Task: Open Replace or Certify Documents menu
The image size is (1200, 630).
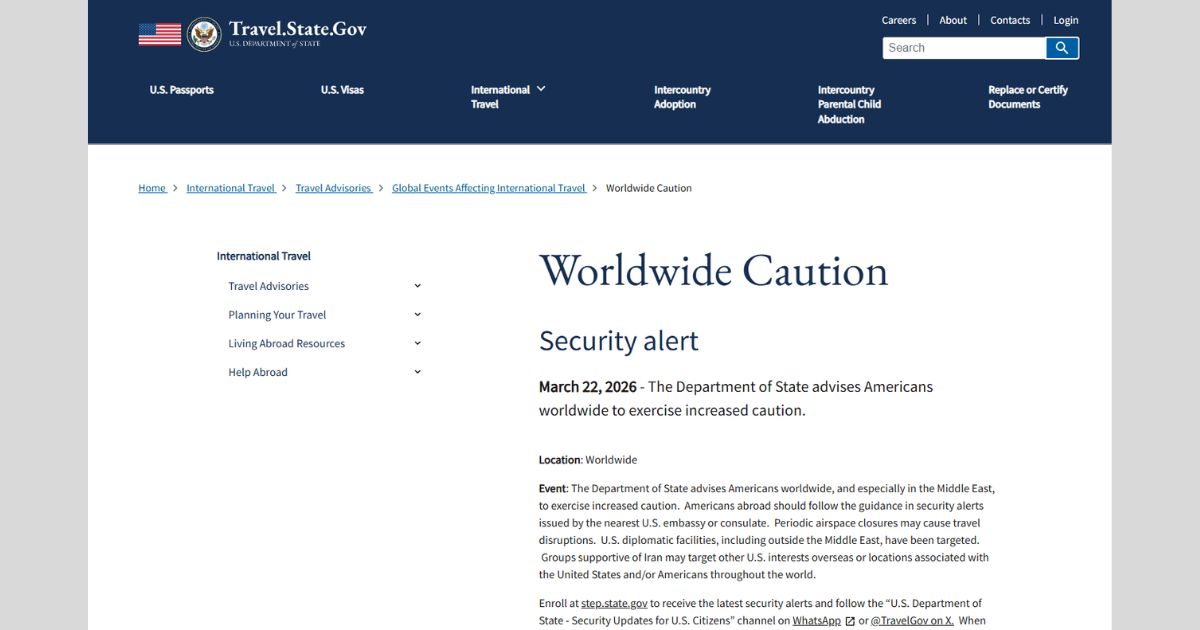Action: (x=1028, y=97)
